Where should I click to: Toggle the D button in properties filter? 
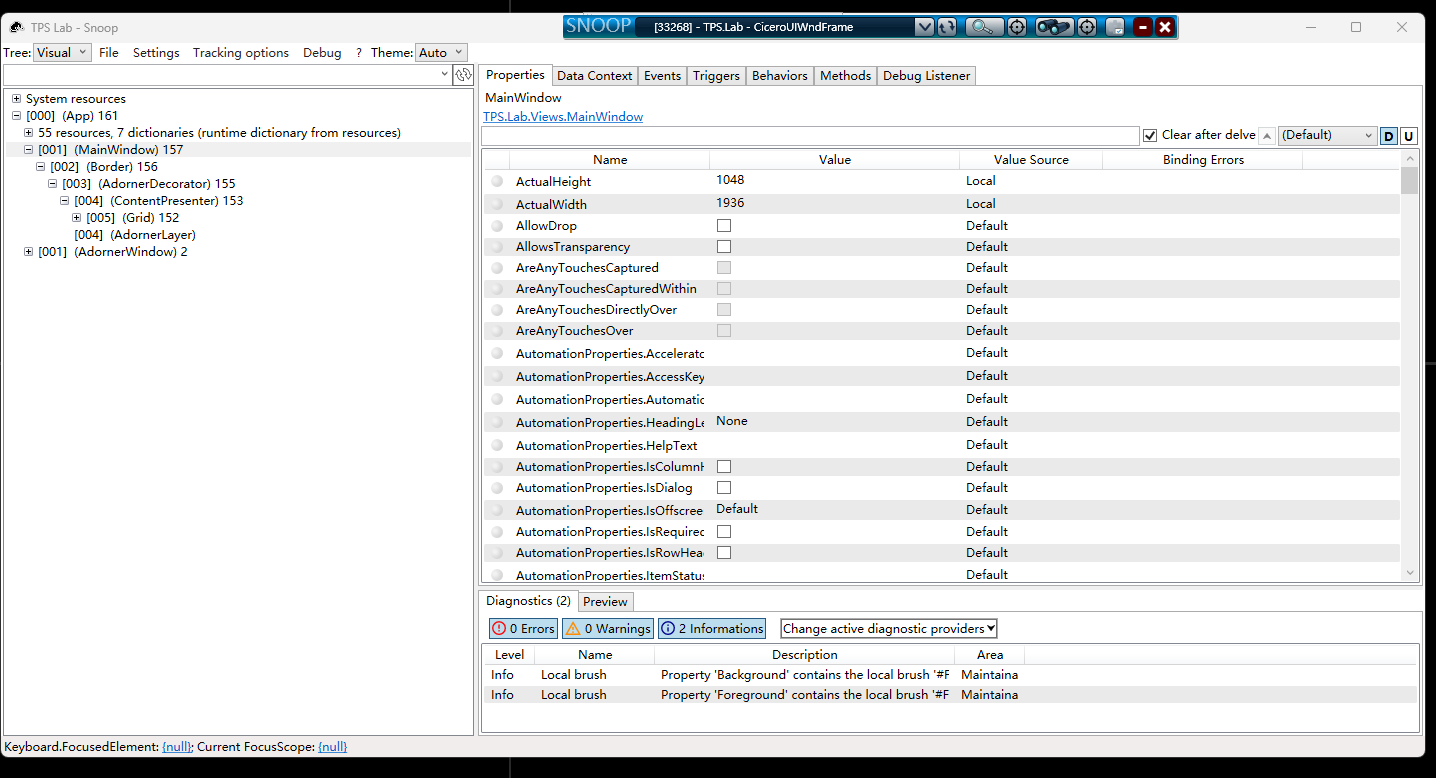pyautogui.click(x=1389, y=136)
